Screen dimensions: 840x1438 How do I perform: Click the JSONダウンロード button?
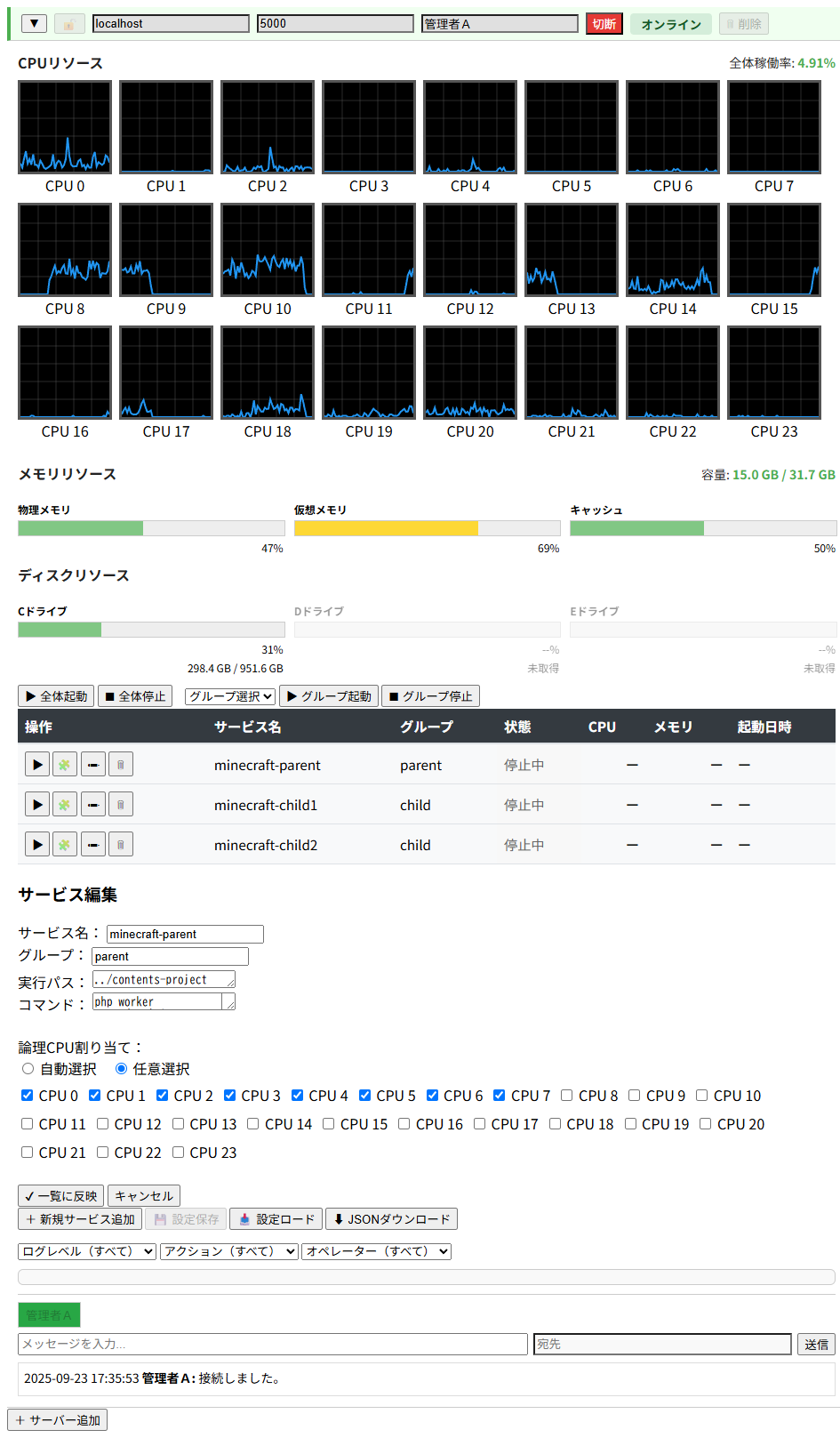pos(391,1219)
